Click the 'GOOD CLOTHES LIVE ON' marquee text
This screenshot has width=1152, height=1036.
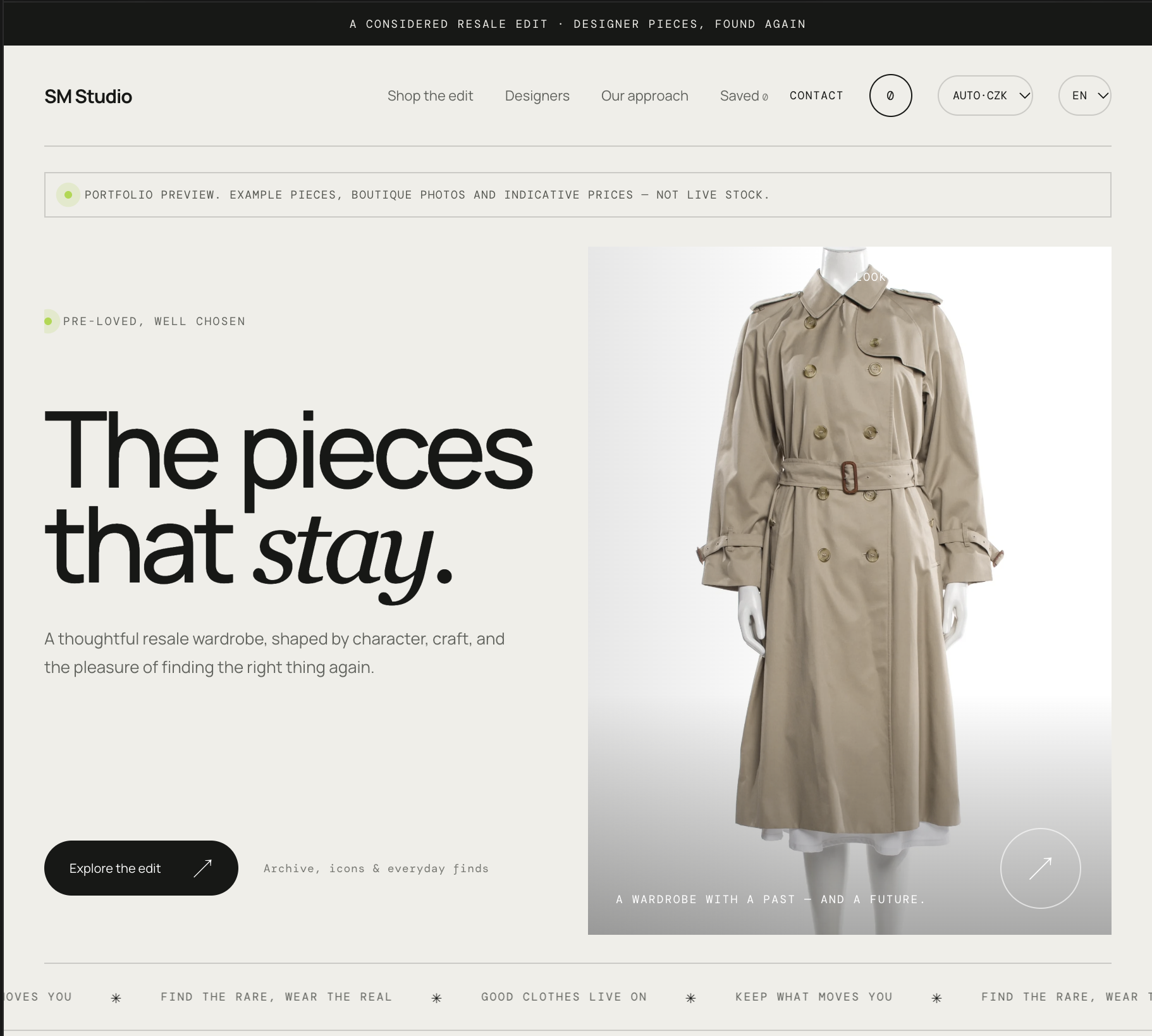click(x=564, y=997)
